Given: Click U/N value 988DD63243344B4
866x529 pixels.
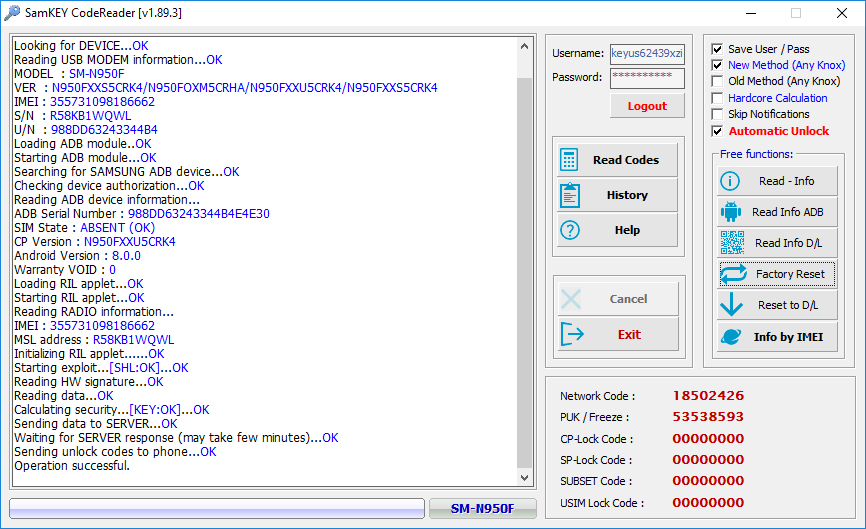Looking at the screenshot, I should [x=104, y=130].
